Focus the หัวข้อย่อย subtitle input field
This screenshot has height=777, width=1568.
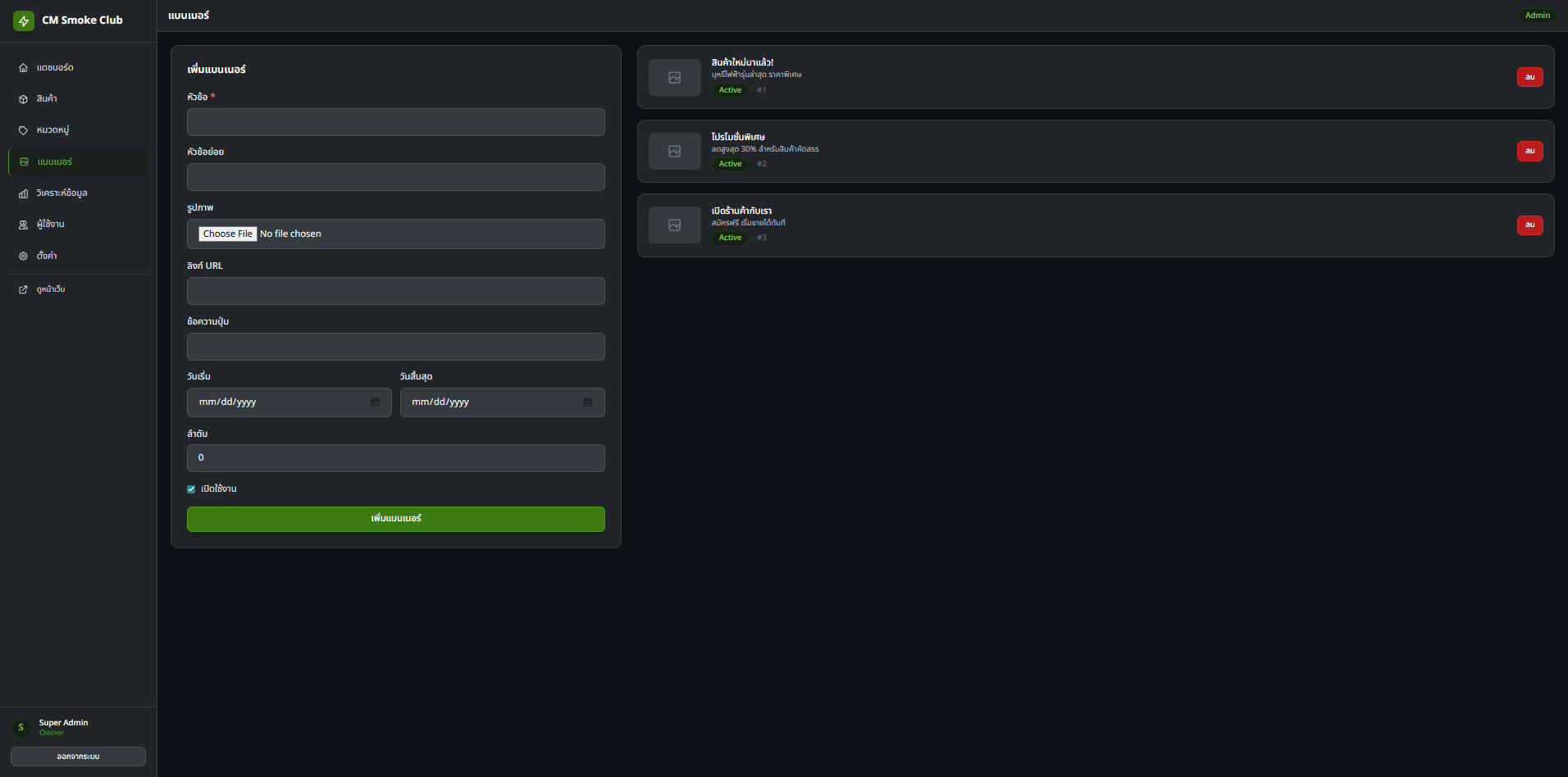pos(396,177)
